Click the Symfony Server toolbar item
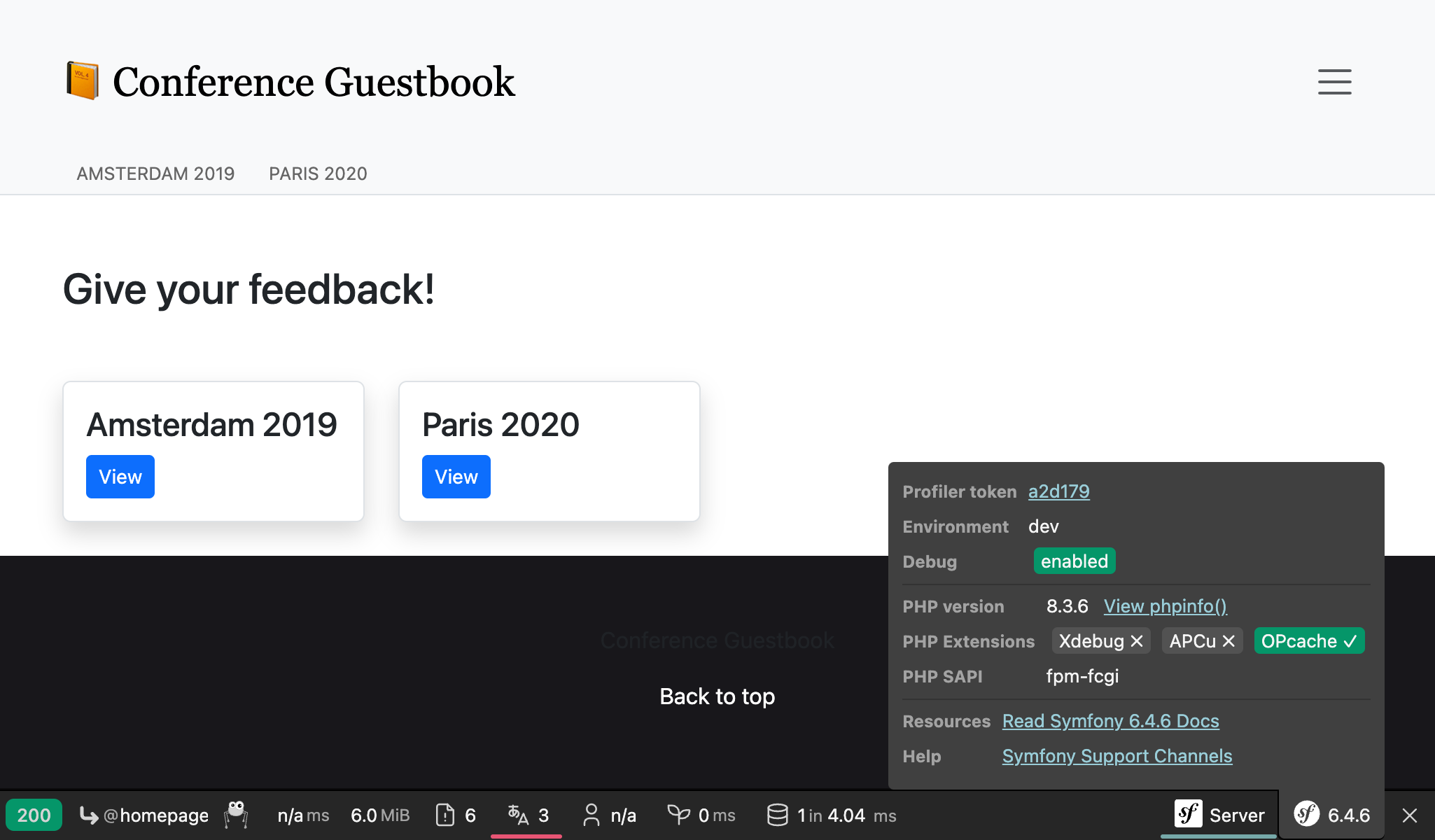Viewport: 1435px width, 840px height. 1219,815
